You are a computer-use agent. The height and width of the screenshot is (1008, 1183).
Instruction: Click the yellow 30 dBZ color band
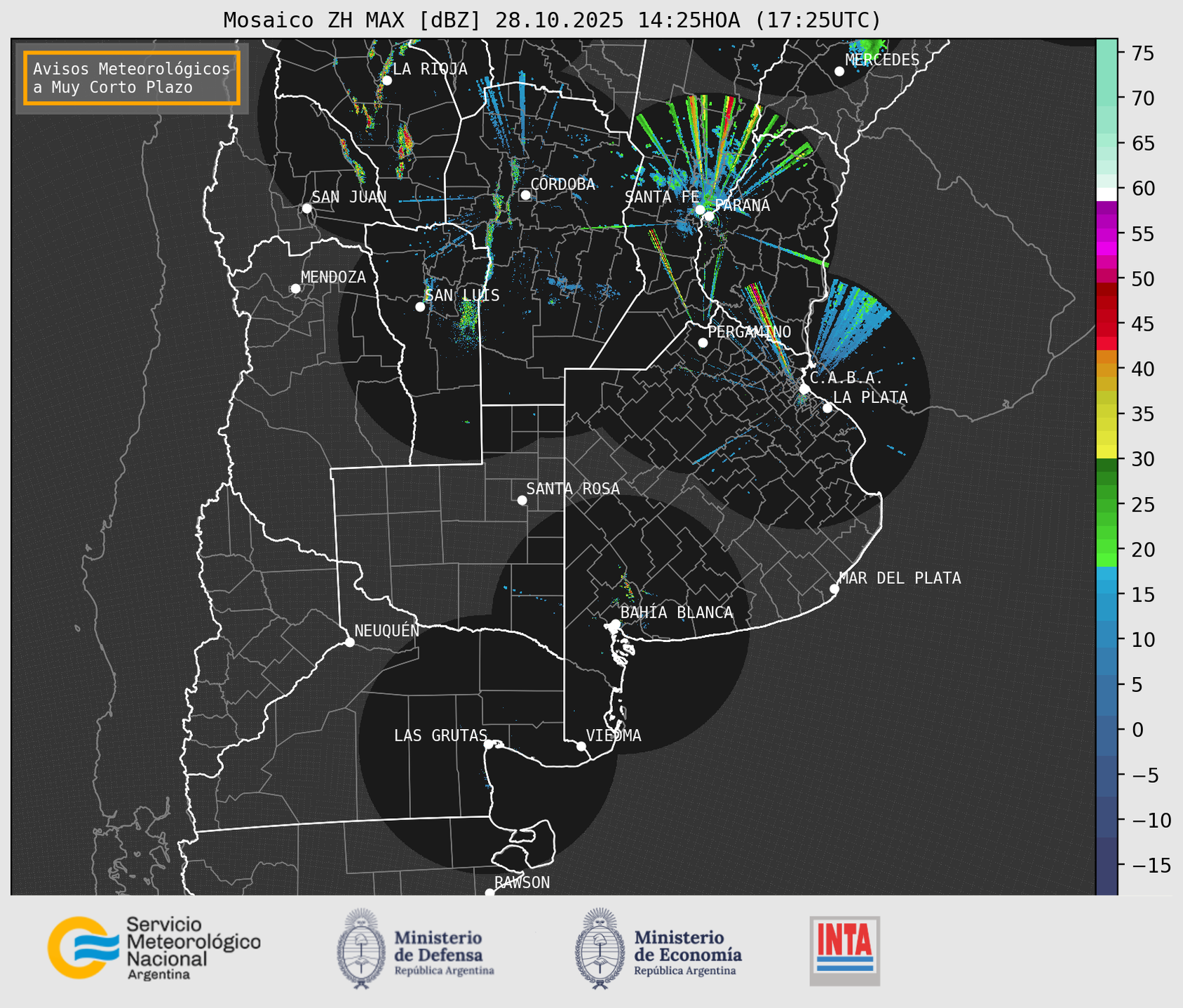(1107, 452)
